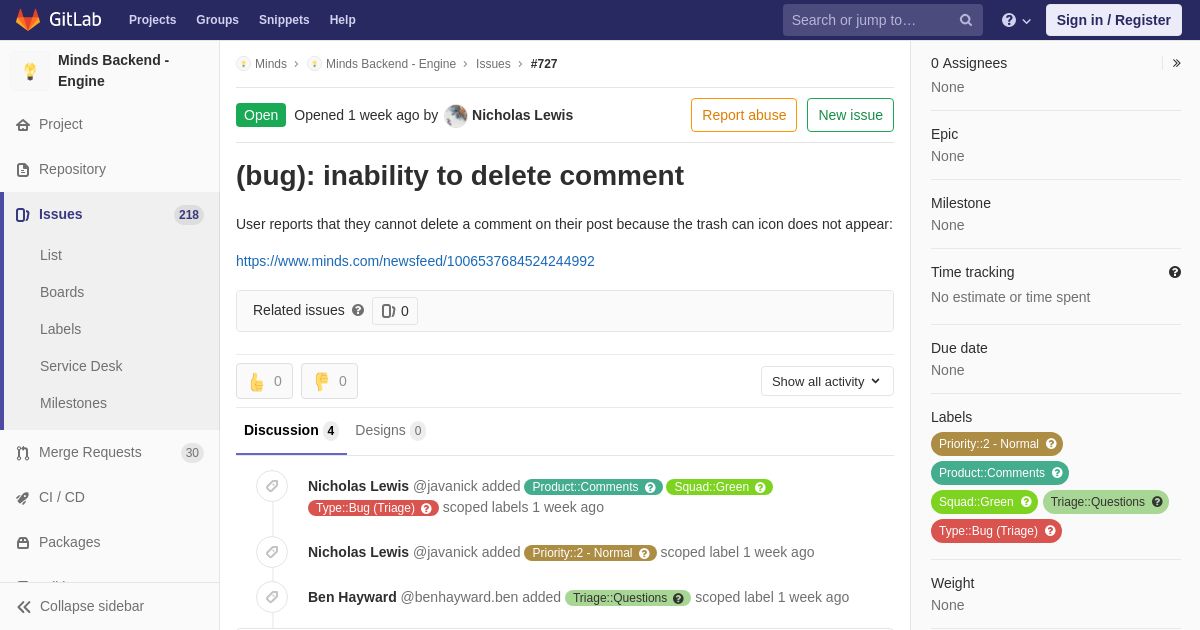Click help icon on sidebar Priority::2 - Normal label
The image size is (1200, 630).
(x=1051, y=444)
